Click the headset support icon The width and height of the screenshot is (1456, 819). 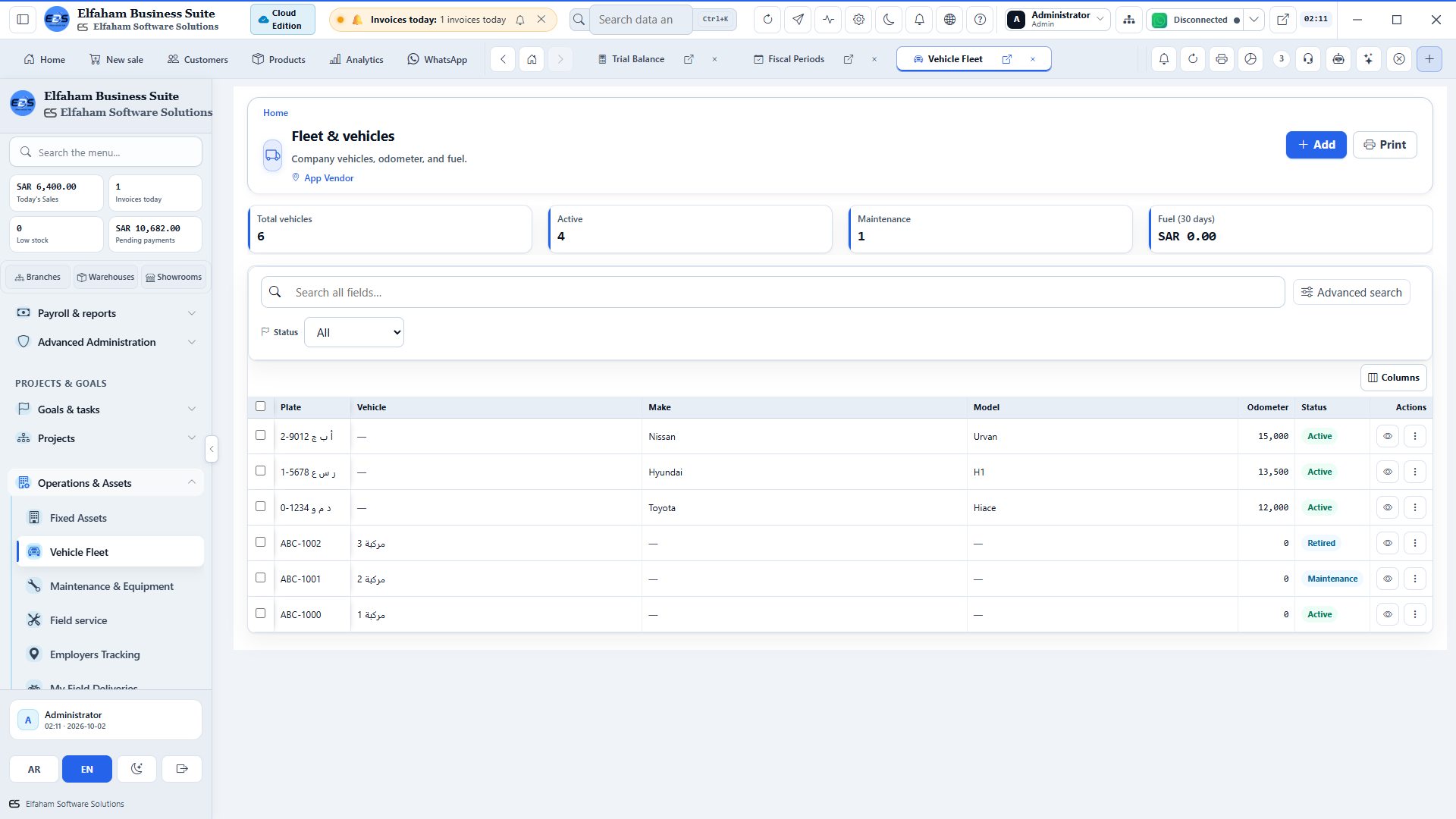click(1308, 59)
